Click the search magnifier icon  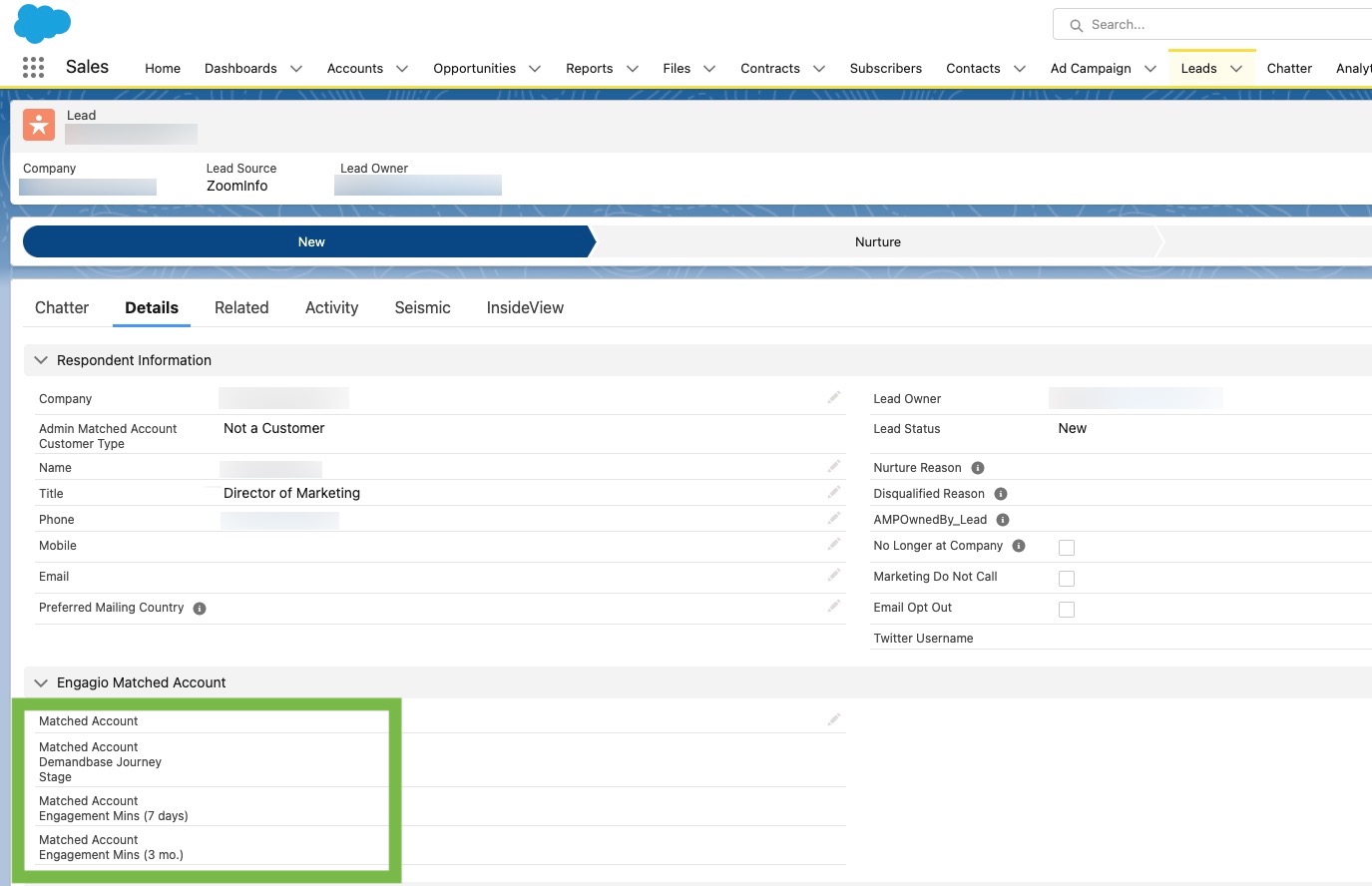coord(1076,25)
